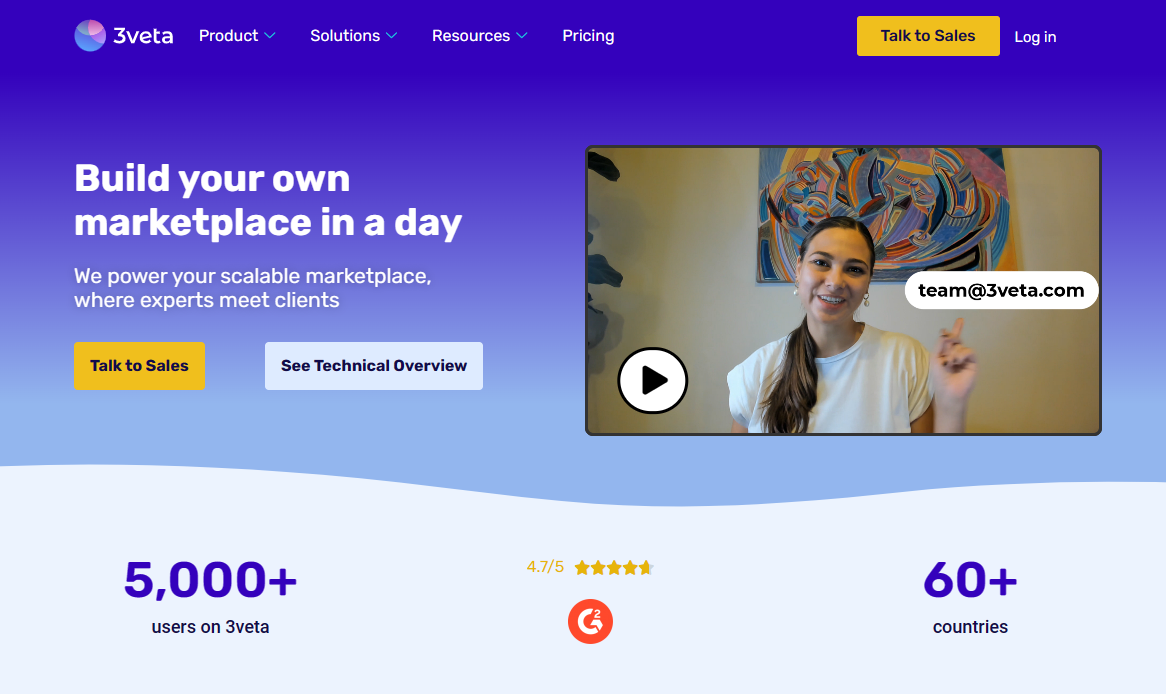Viewport: 1166px width, 694px height.
Task: Open the Resources dropdown
Action: coord(479,35)
